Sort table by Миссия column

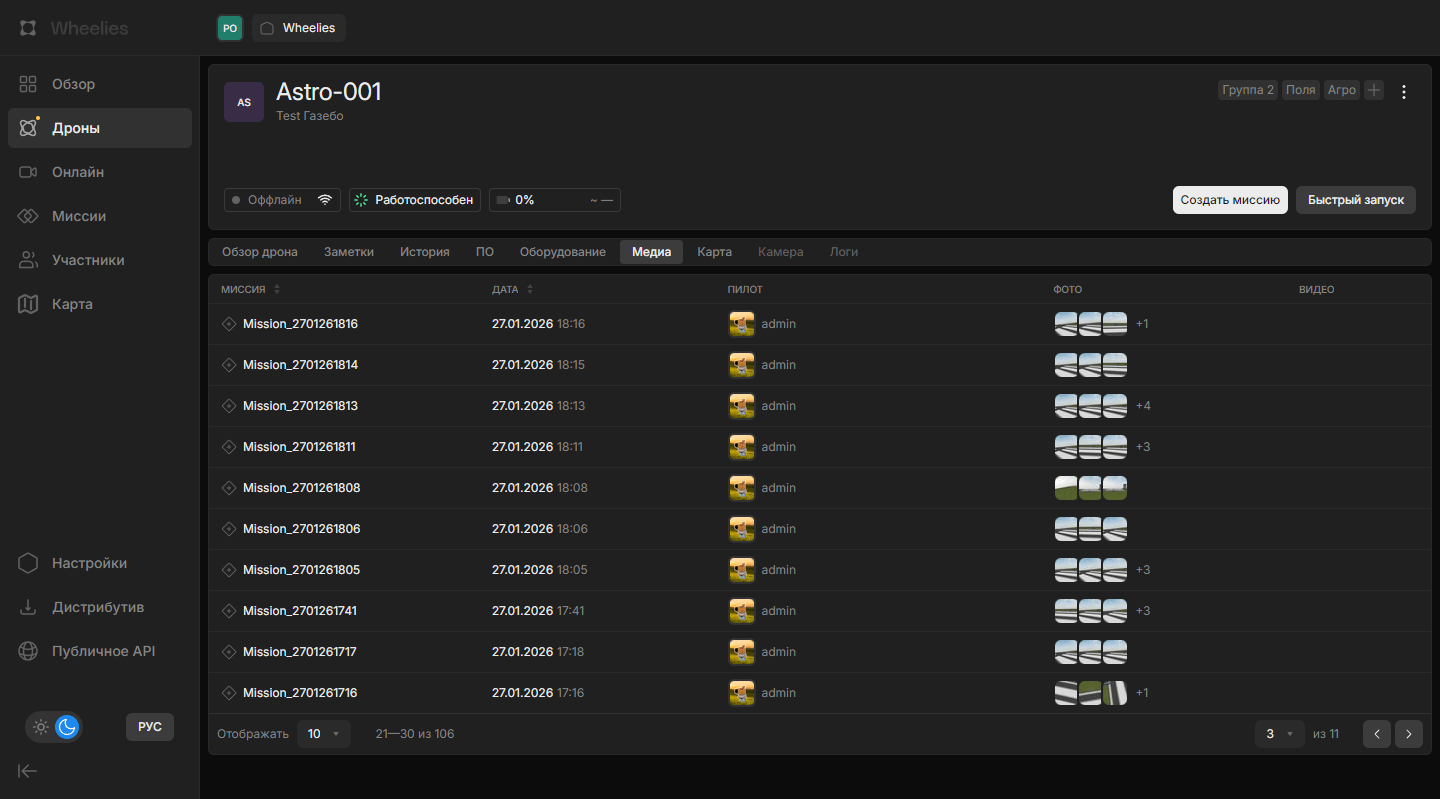click(250, 289)
